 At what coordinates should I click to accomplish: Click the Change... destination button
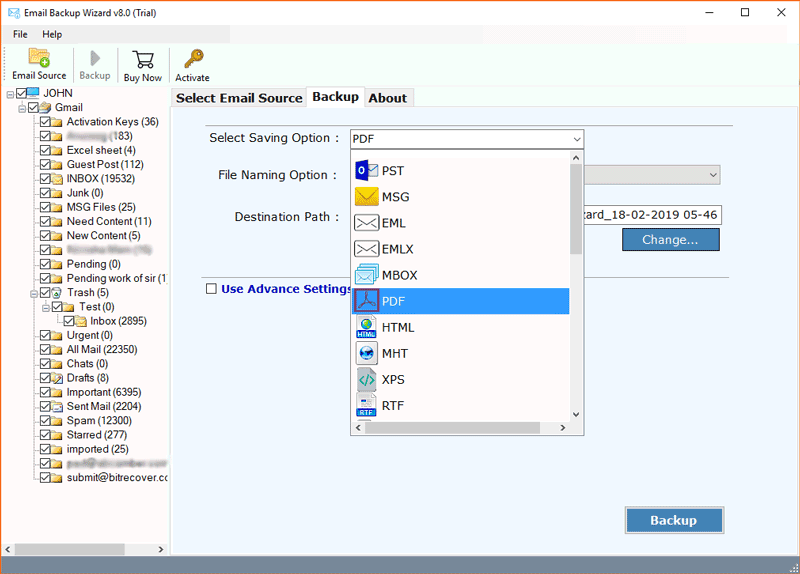[670, 240]
